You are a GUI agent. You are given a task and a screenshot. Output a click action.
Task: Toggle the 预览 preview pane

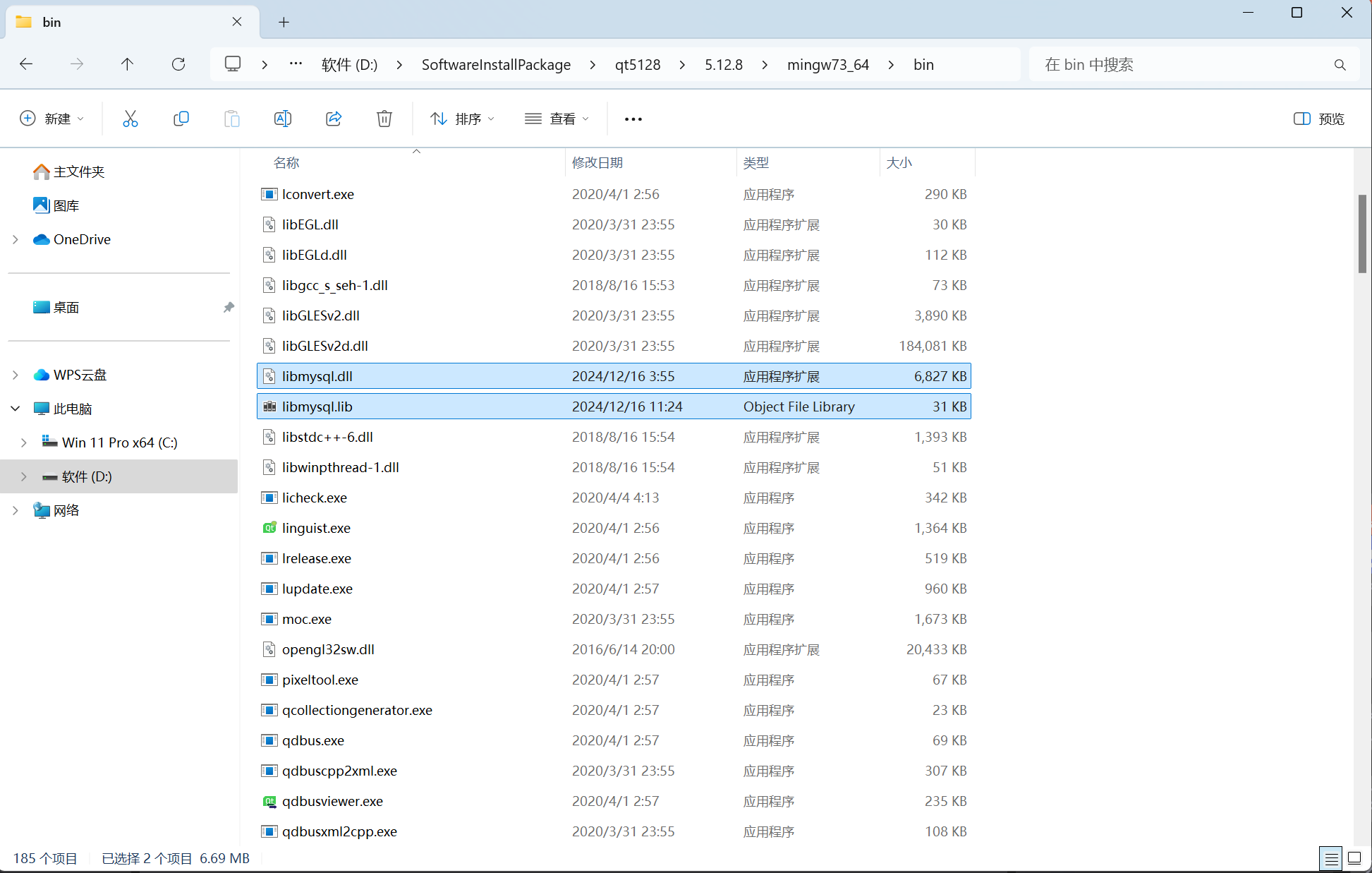click(1318, 118)
